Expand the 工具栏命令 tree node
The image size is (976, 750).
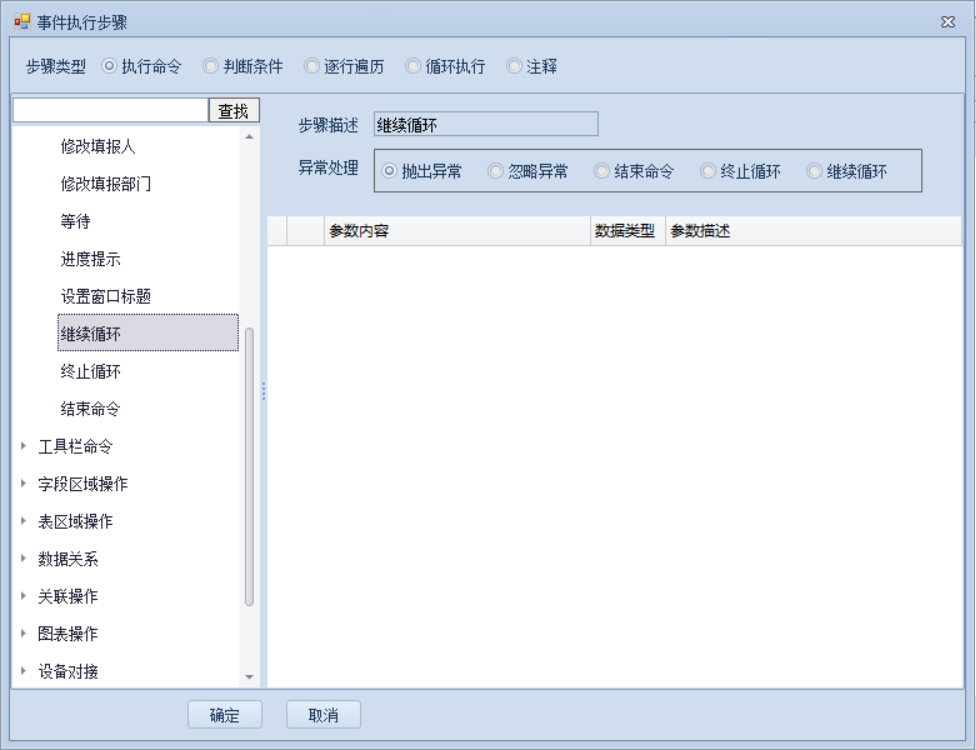[x=24, y=447]
